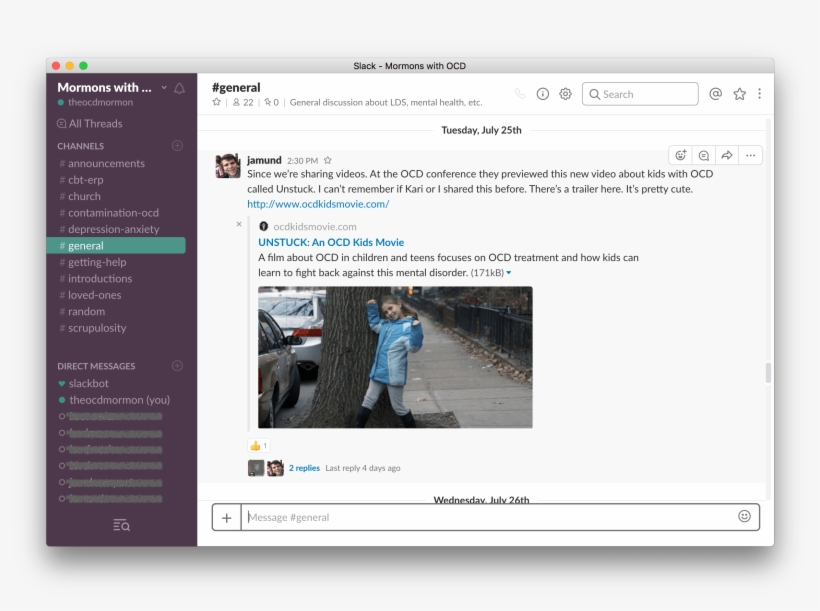View pinned items count in header

pos(271,102)
